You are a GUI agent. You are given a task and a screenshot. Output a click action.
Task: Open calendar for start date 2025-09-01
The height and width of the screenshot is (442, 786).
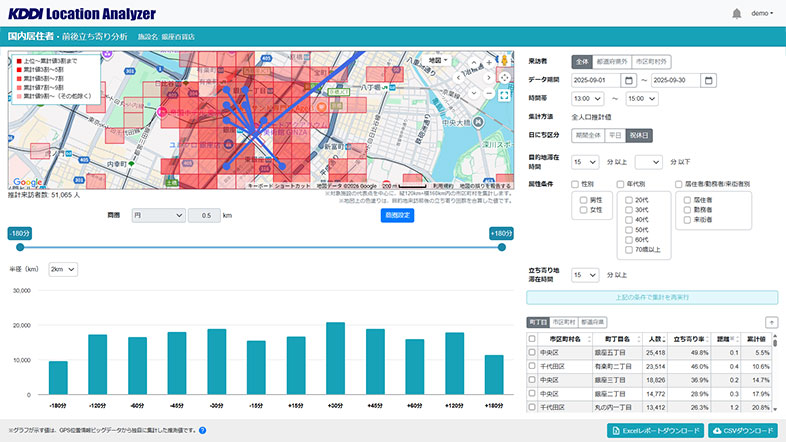coord(628,80)
